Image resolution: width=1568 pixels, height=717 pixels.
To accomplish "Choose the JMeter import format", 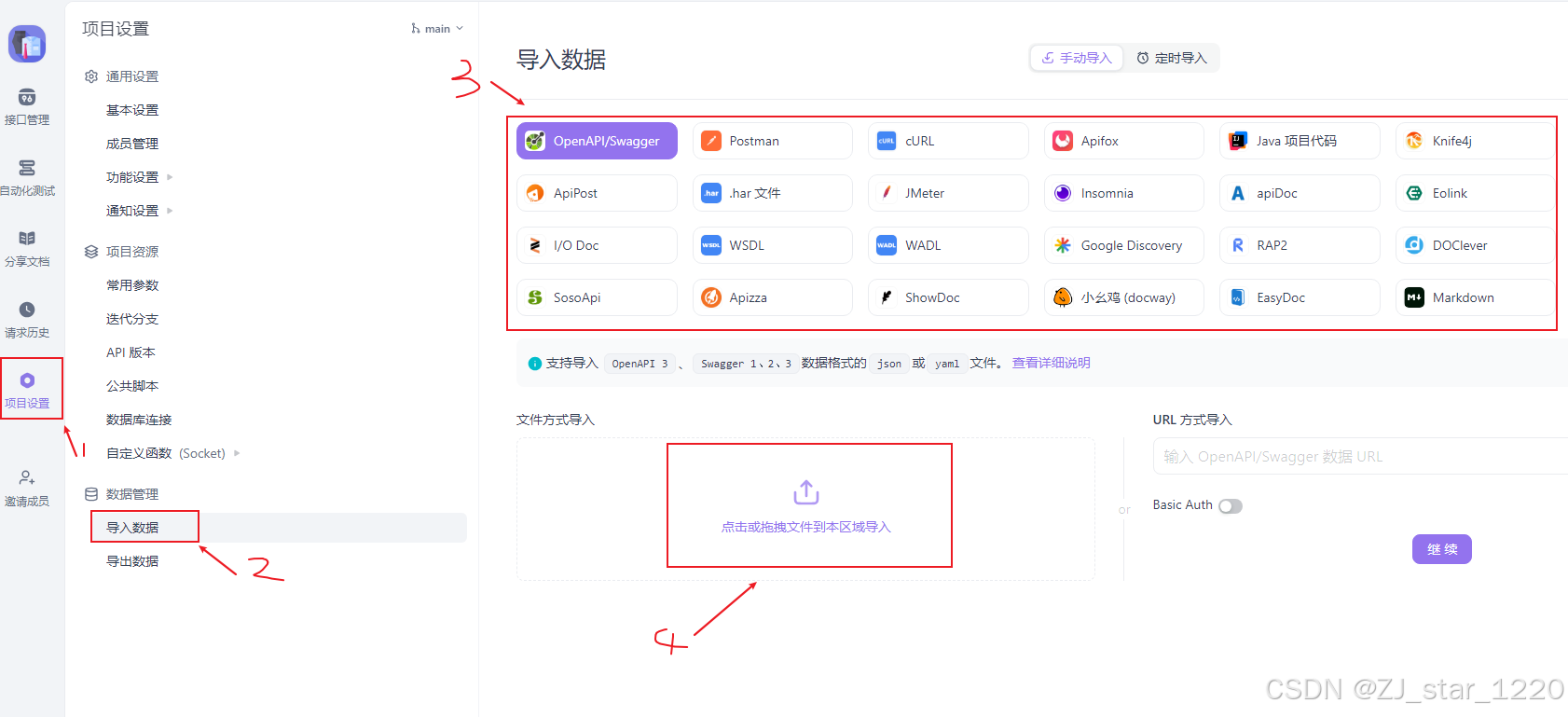I will 948,193.
